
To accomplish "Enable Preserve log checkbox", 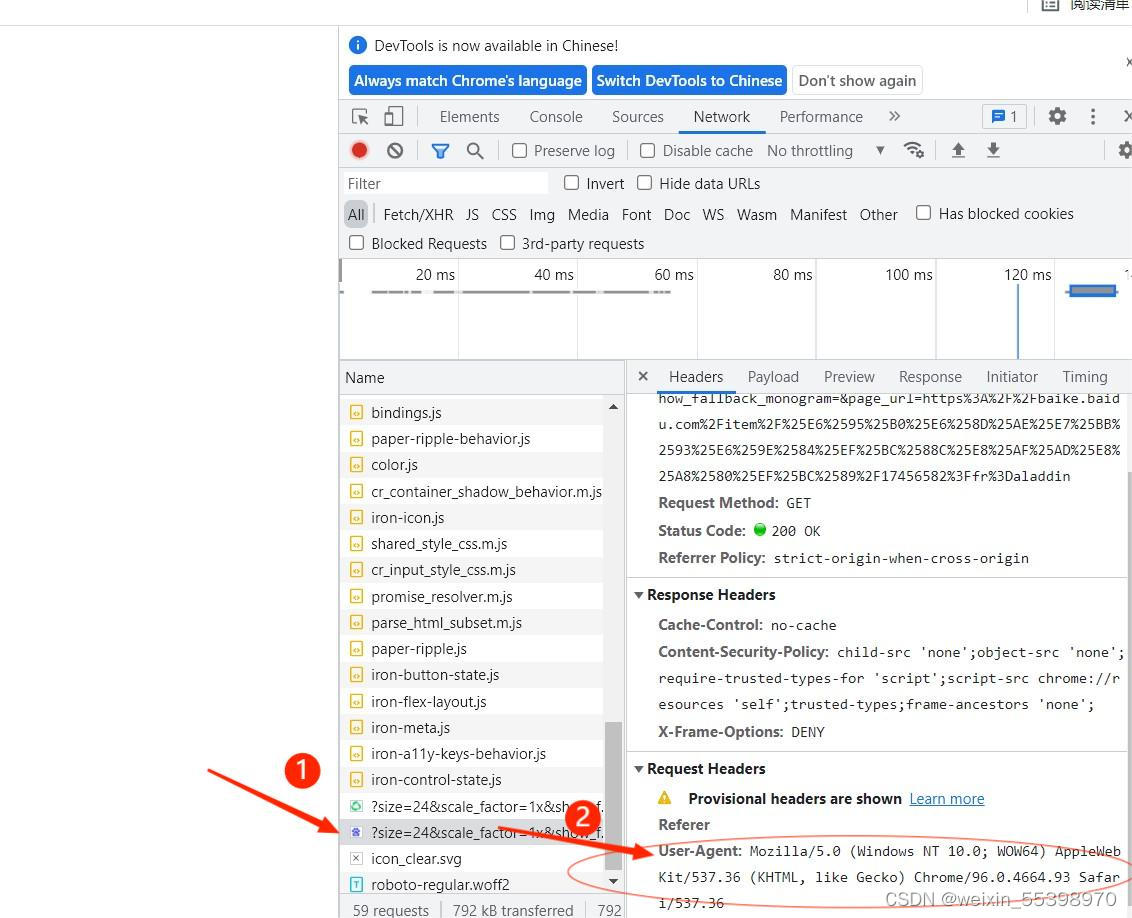I will [x=519, y=150].
